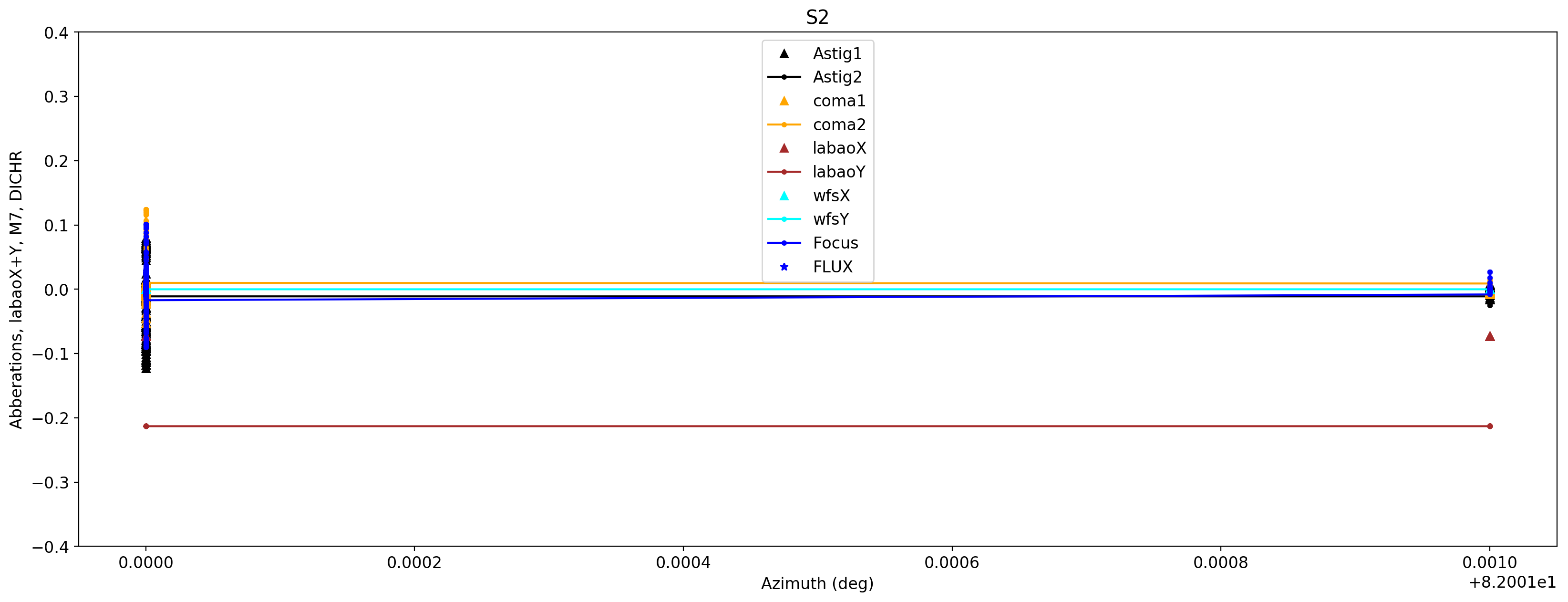
Task: Click the Astig1 black triangle legend marker
Action: (784, 53)
